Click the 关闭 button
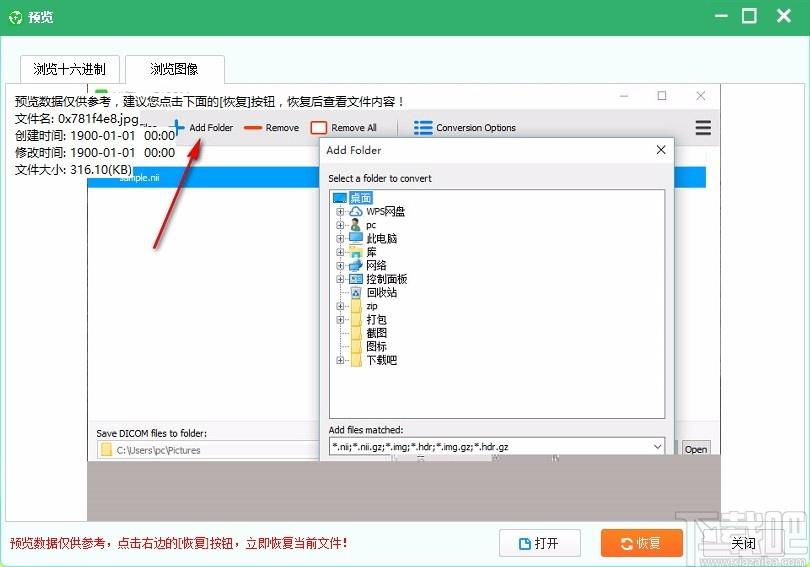 [x=744, y=543]
